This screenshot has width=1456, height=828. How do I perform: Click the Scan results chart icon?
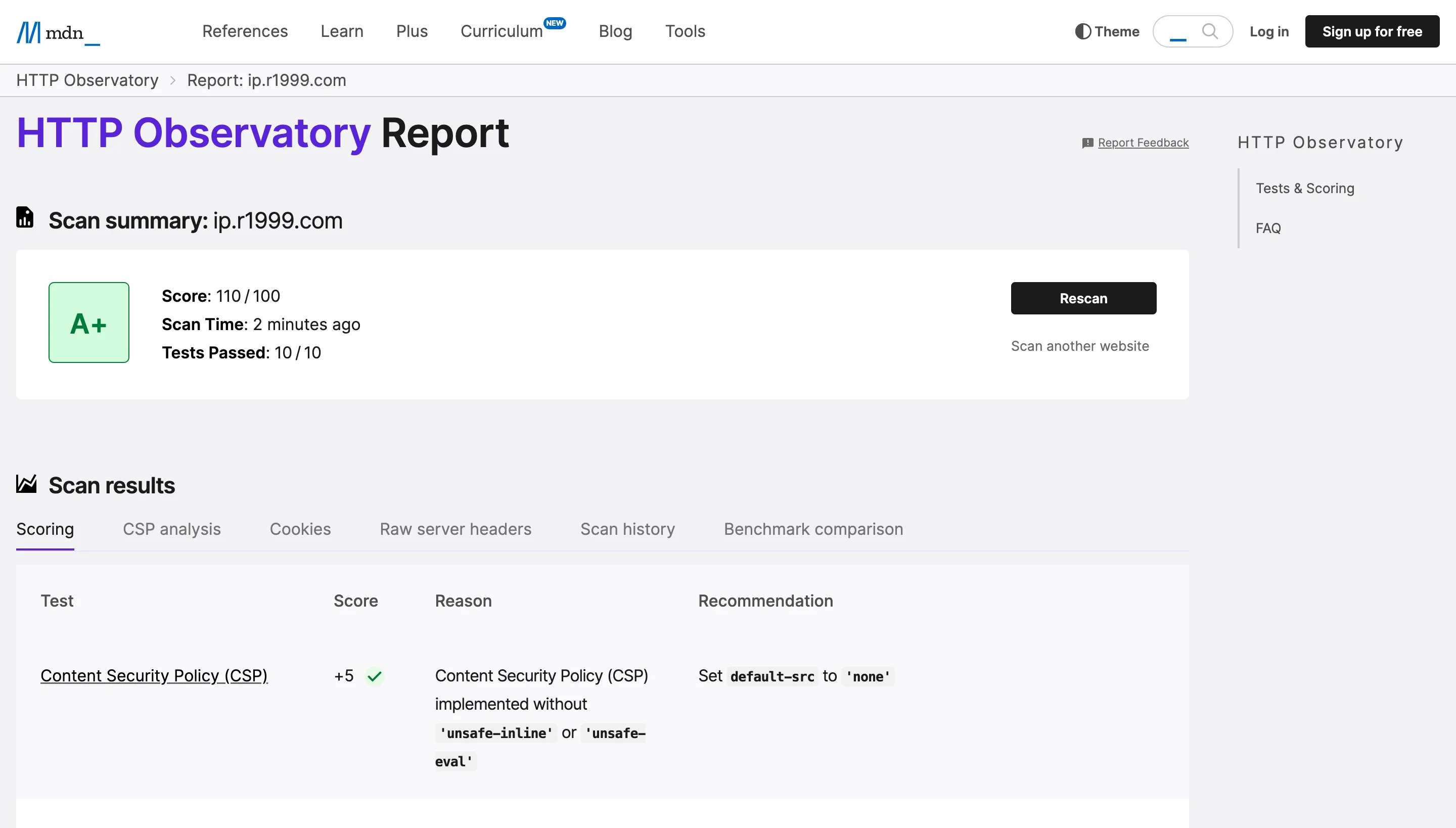point(26,484)
